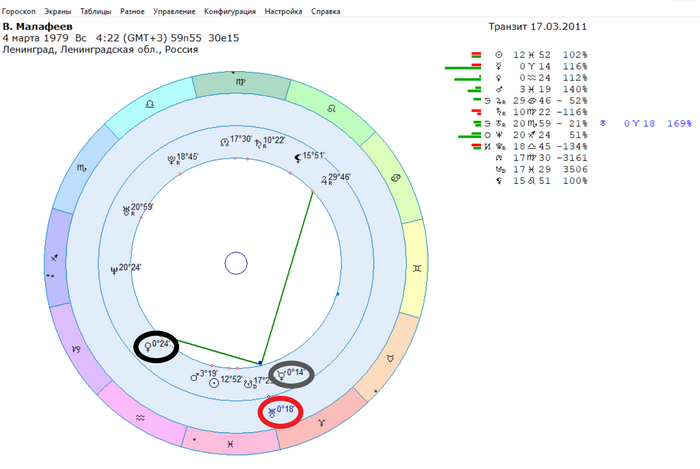Screen dimensions: 700x469
Task: Click the Sagittarius sign on zodiac ring
Action: click(54, 258)
